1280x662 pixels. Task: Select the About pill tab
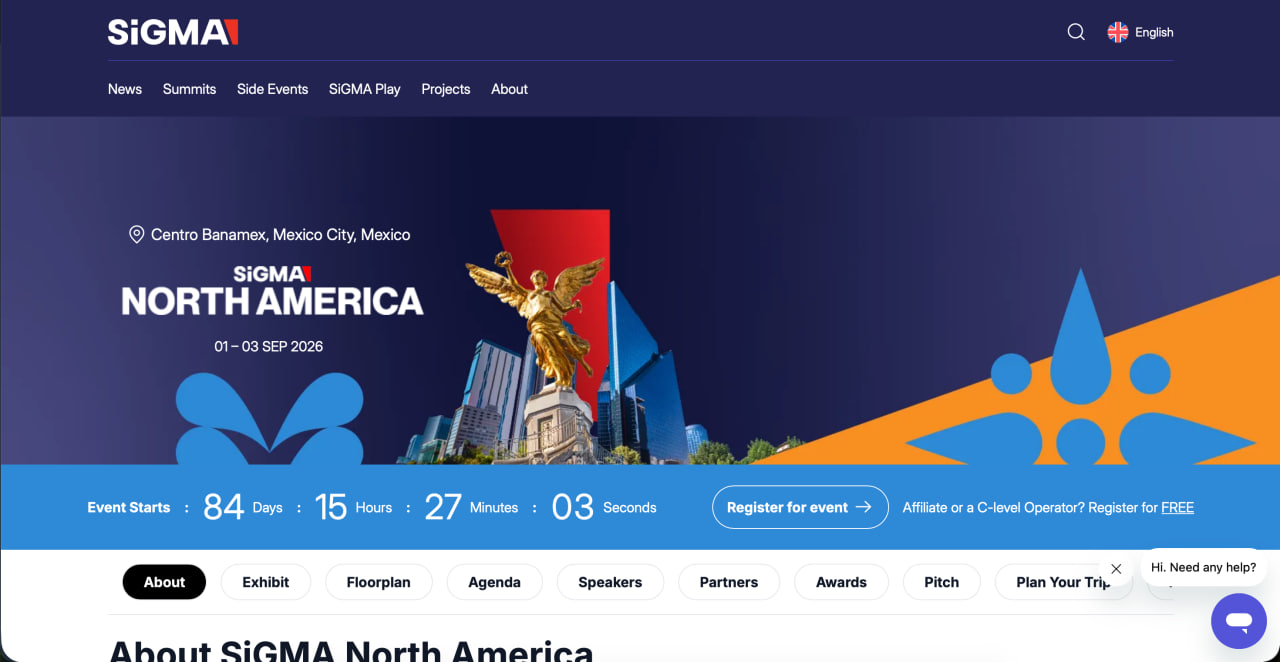click(x=164, y=582)
